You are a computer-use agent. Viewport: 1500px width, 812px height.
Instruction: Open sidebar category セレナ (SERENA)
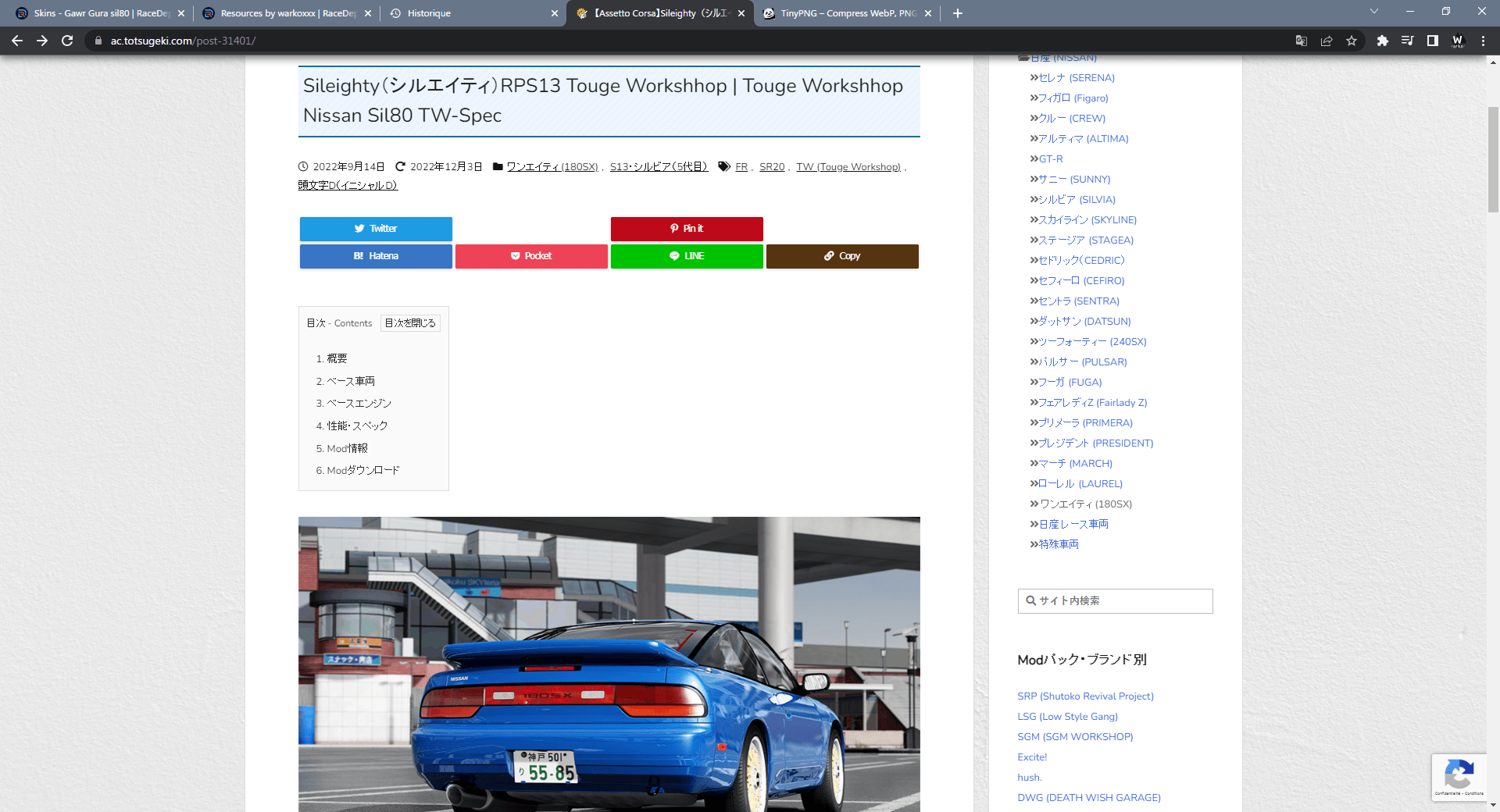pos(1076,78)
